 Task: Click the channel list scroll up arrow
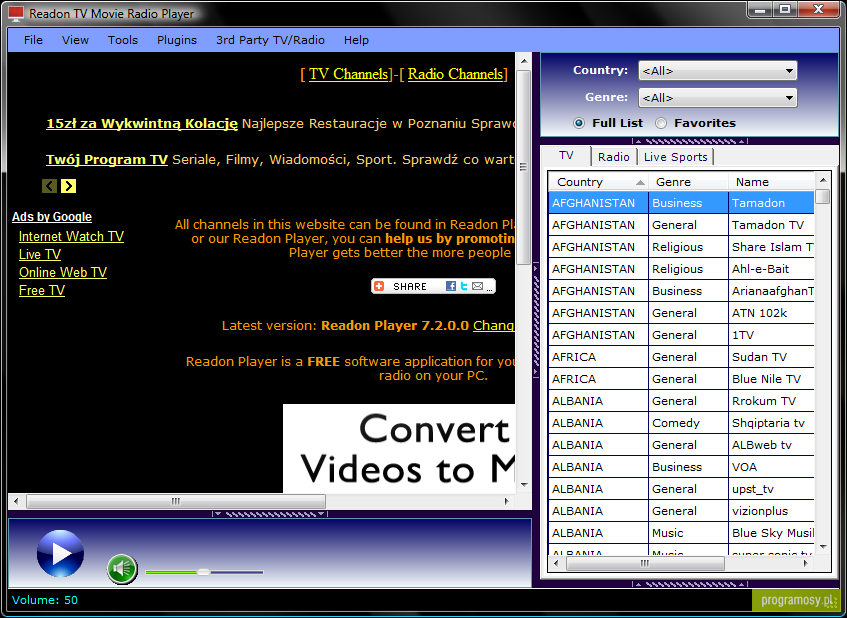(x=823, y=180)
